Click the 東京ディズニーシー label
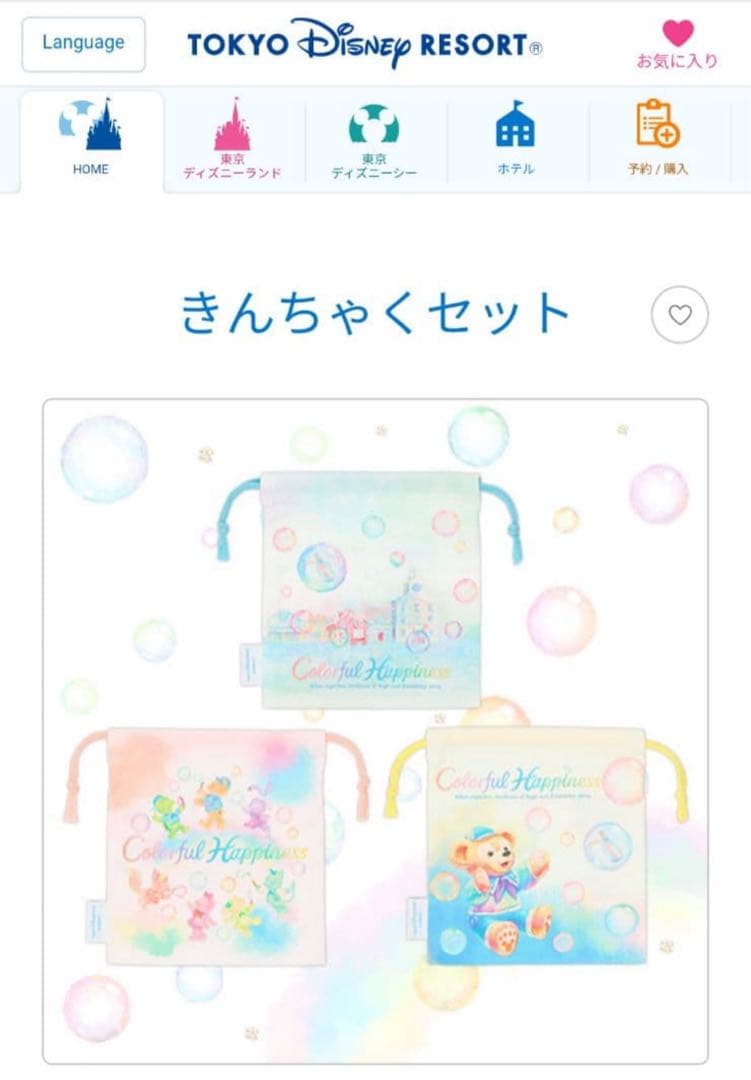 click(374, 167)
